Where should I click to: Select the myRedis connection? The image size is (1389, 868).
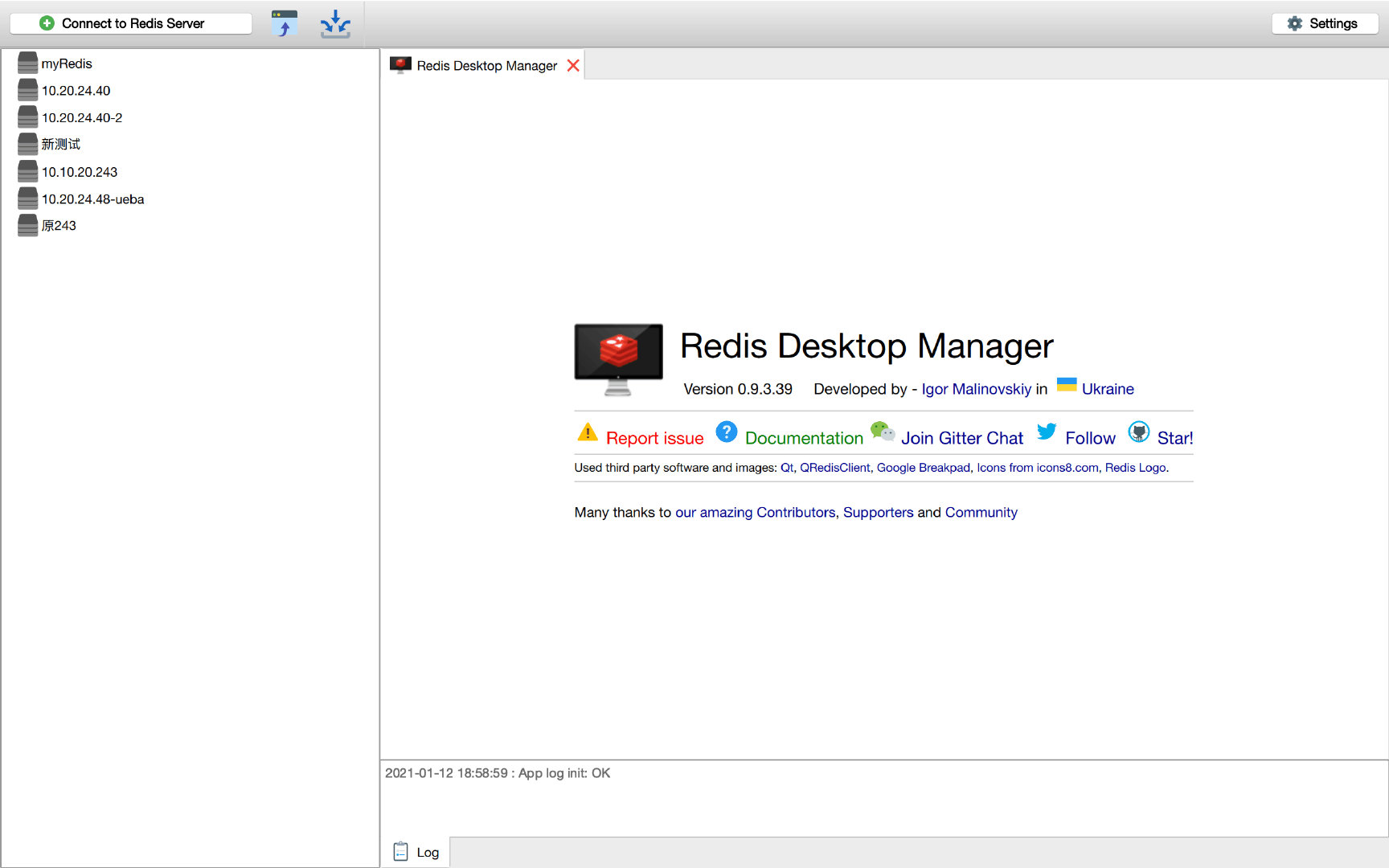click(x=67, y=63)
